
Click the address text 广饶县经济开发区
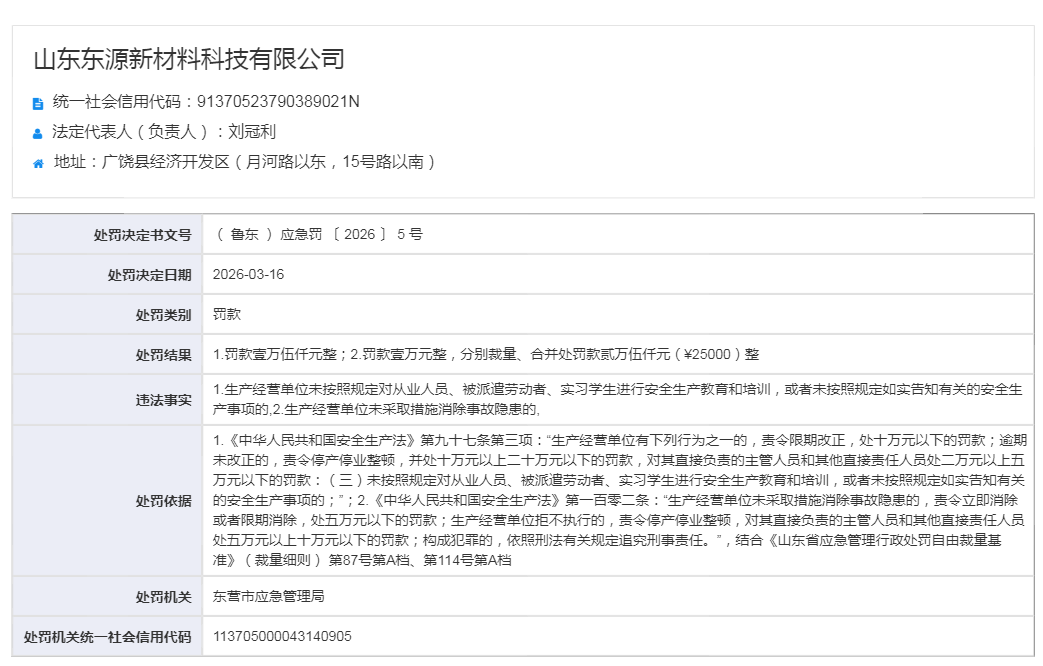[x=165, y=162]
